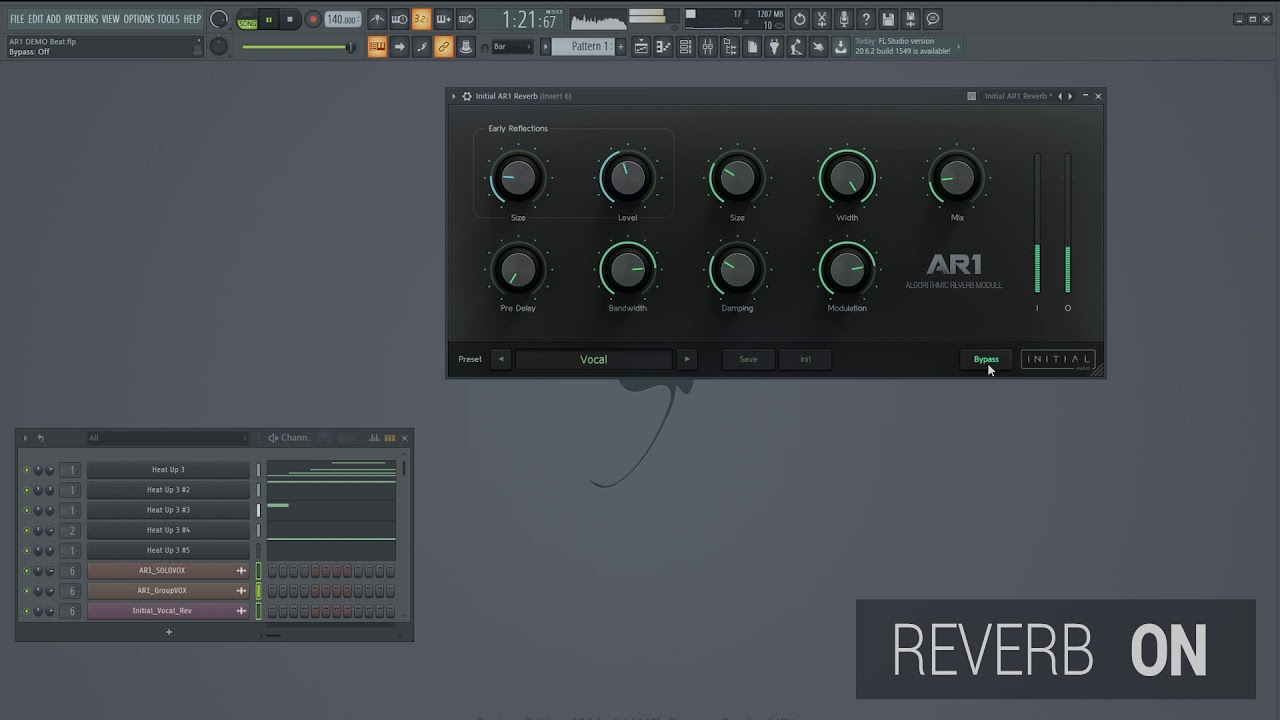The height and width of the screenshot is (720, 1280).
Task: Expand the pattern list arrow left of Pattern 1
Action: point(546,46)
